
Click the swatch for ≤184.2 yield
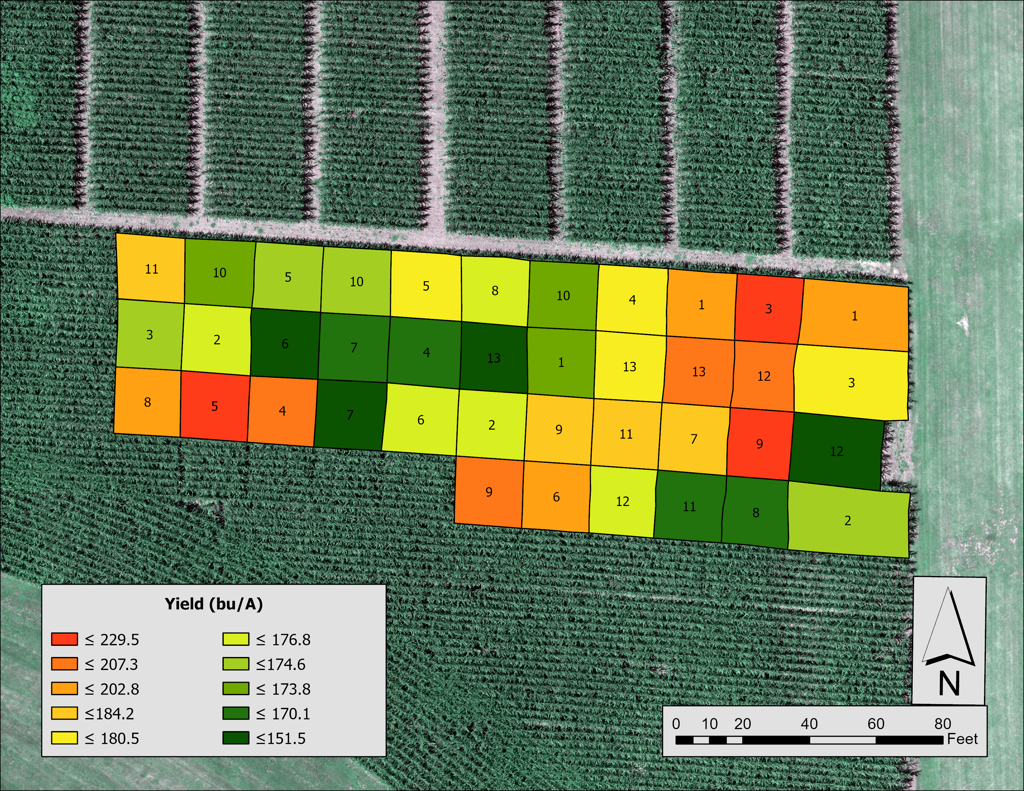[65, 713]
